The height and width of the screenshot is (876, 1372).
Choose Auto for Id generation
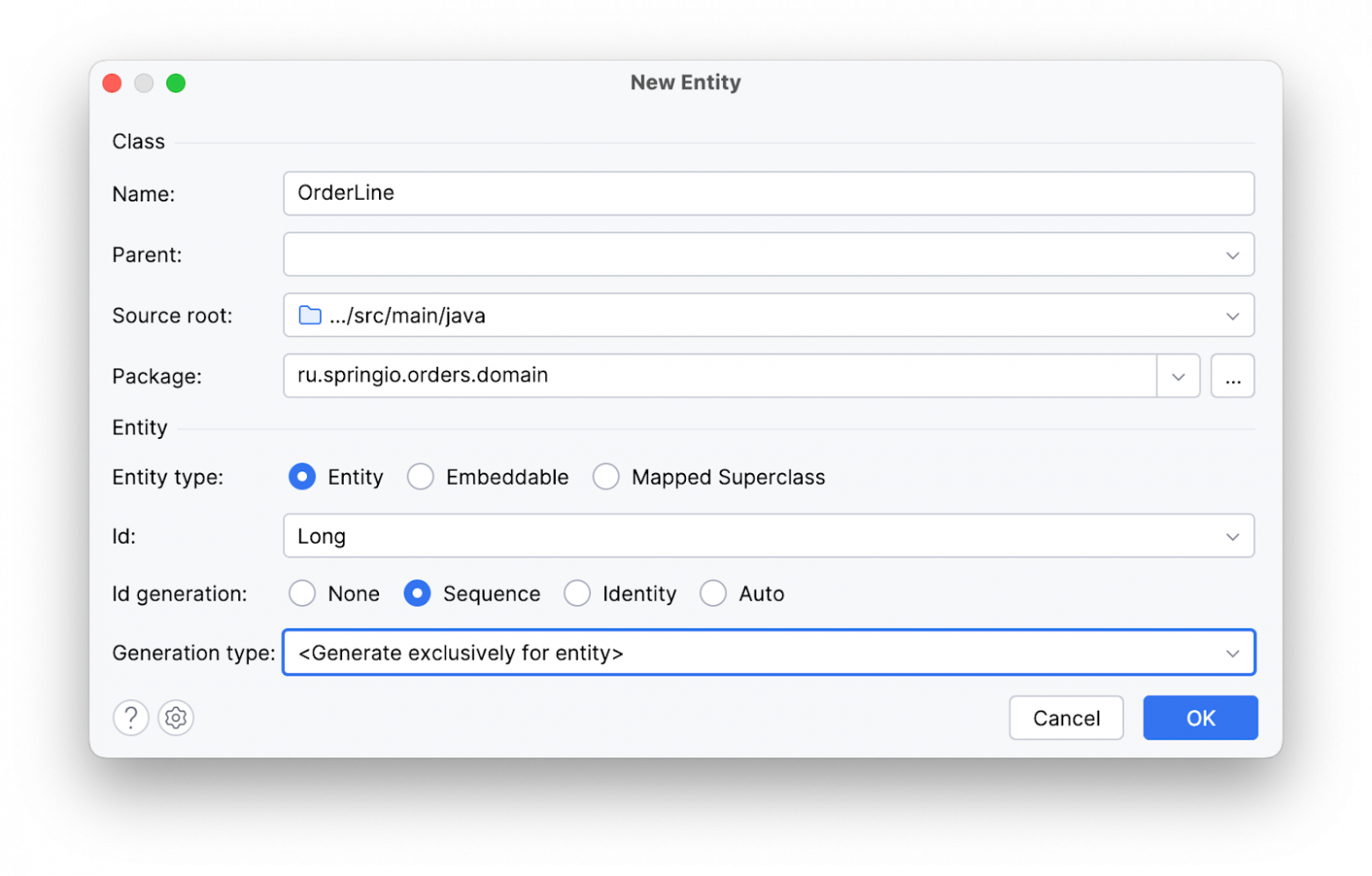pyautogui.click(x=713, y=594)
